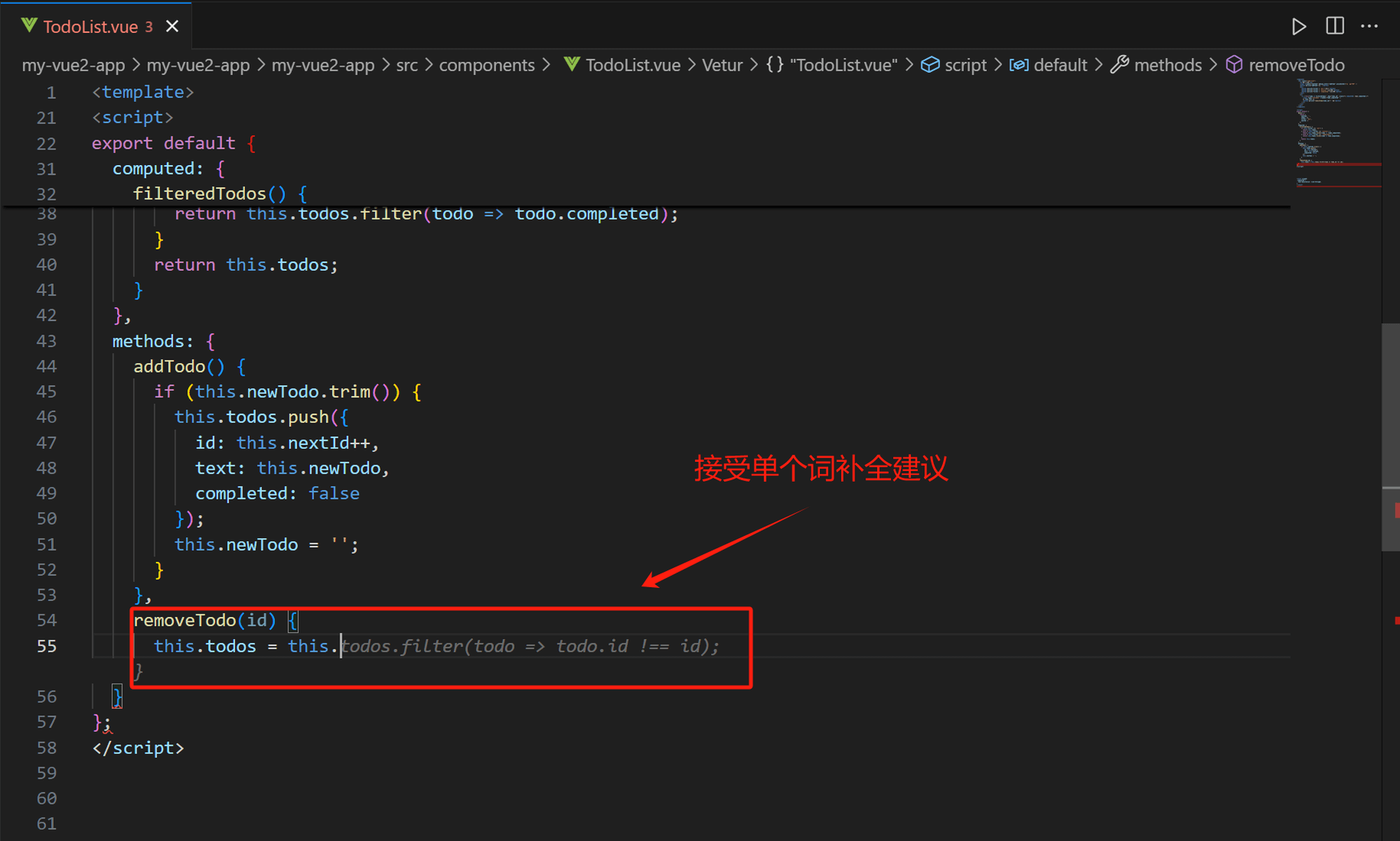Open the src breadcrumb dropdown
Image resolution: width=1400 pixels, height=841 pixels.
407,65
